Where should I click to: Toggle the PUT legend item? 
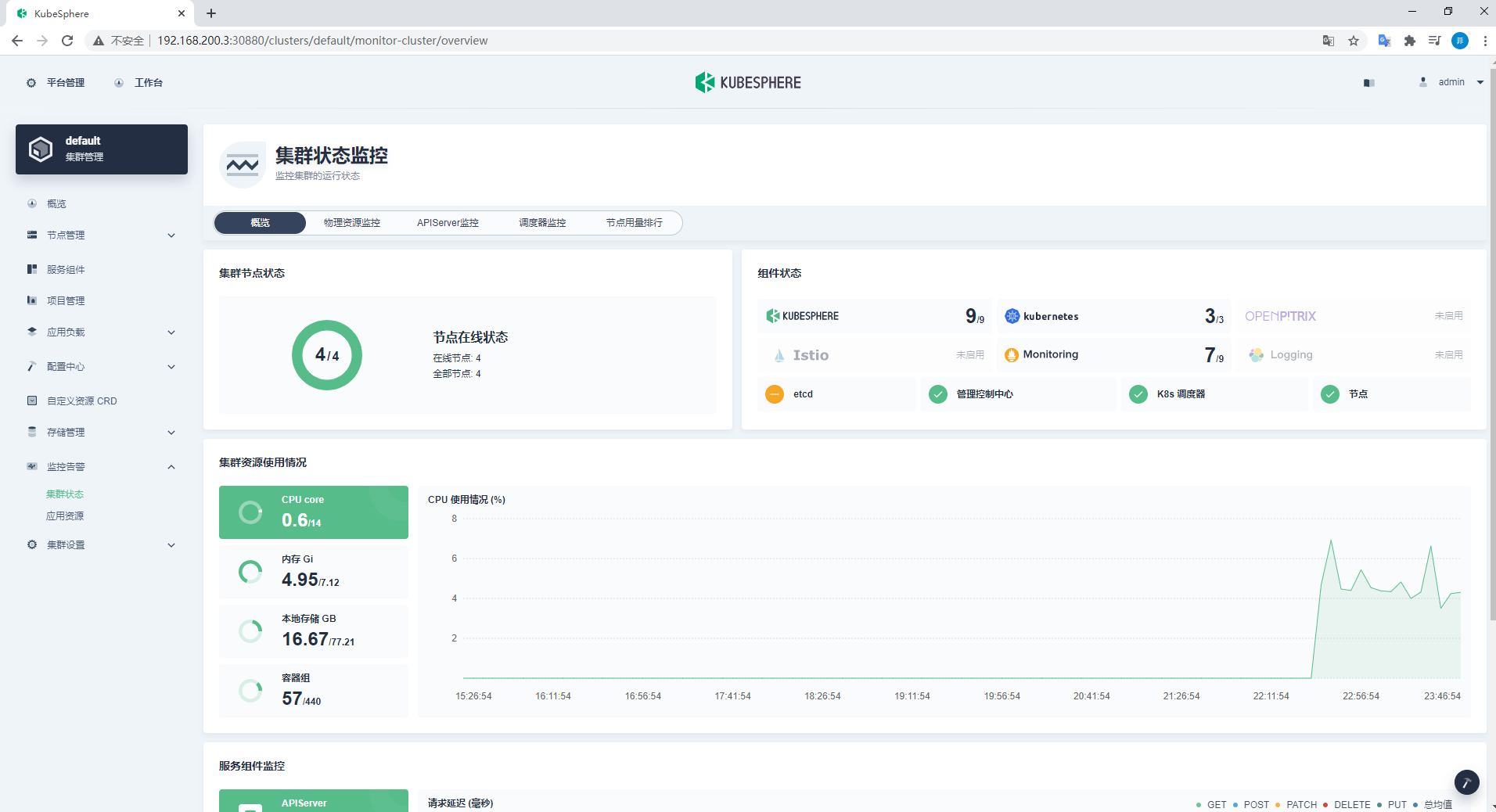click(x=1392, y=805)
